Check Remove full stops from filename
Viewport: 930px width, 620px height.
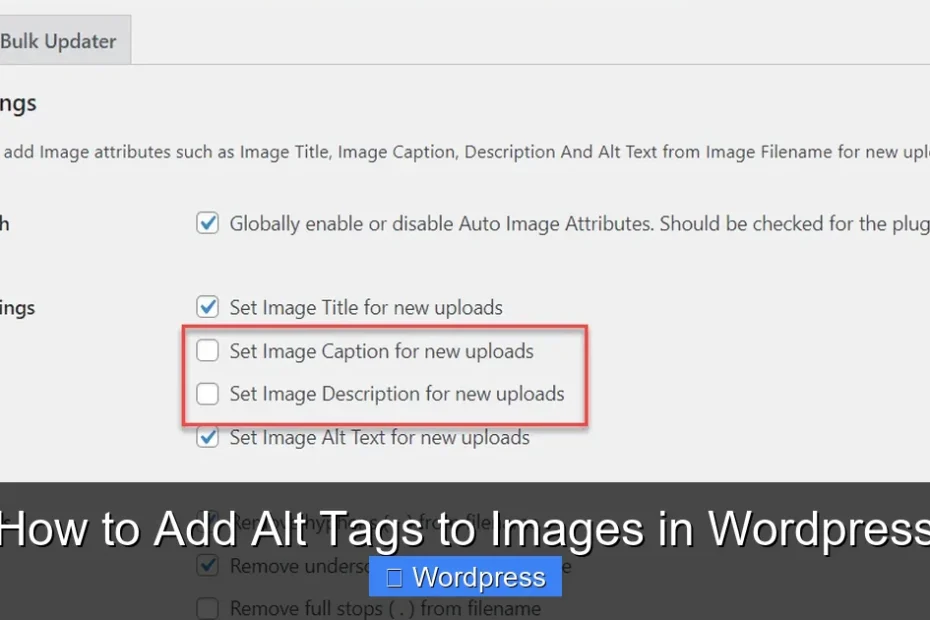207,607
